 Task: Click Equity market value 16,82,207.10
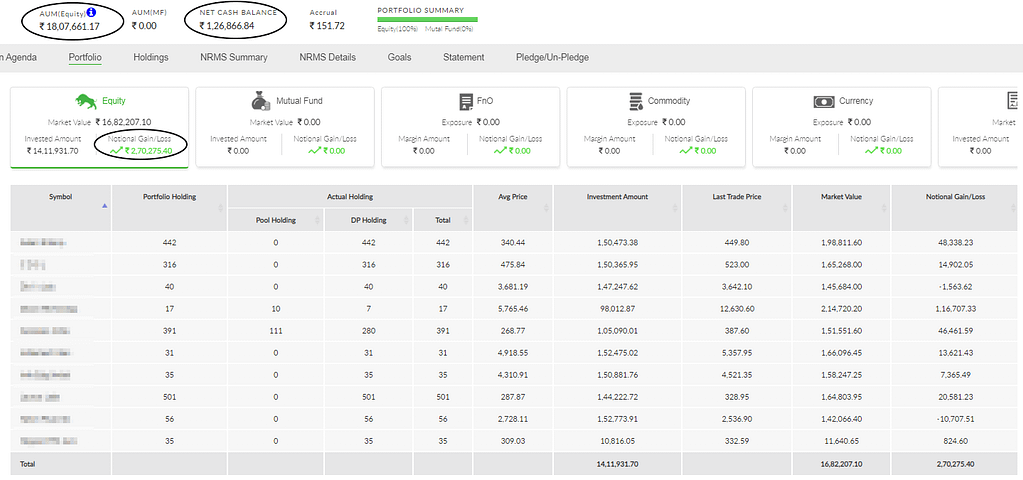tap(123, 121)
